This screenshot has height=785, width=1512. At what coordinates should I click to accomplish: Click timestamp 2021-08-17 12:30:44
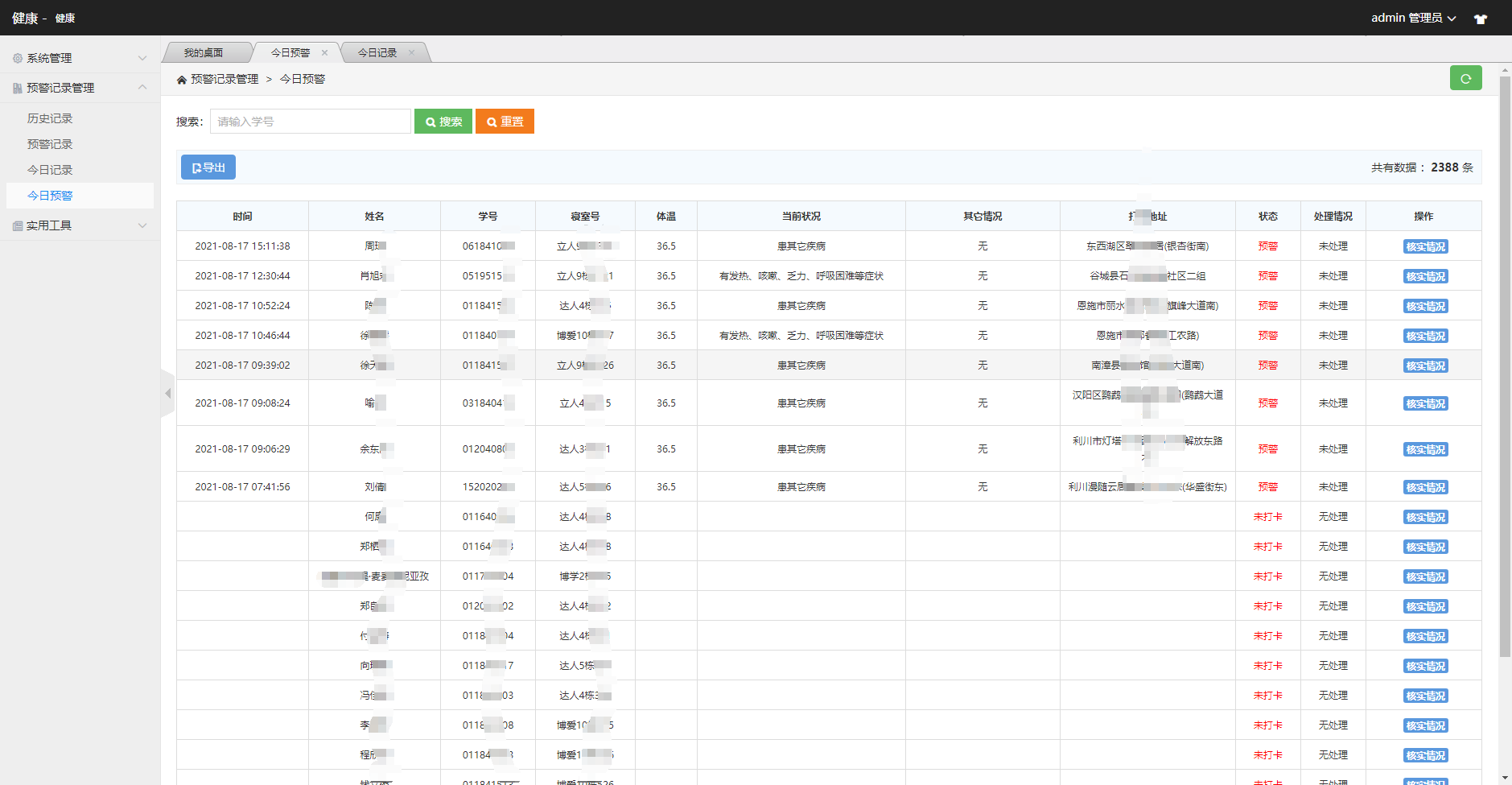pos(242,276)
